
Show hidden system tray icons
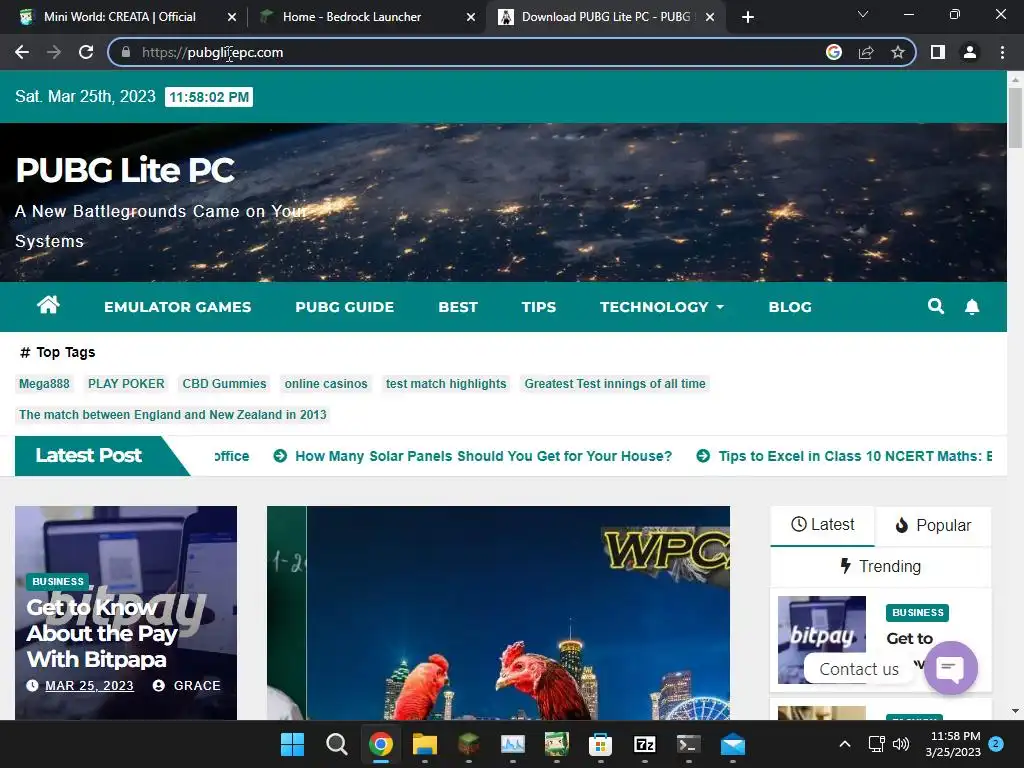click(x=844, y=744)
